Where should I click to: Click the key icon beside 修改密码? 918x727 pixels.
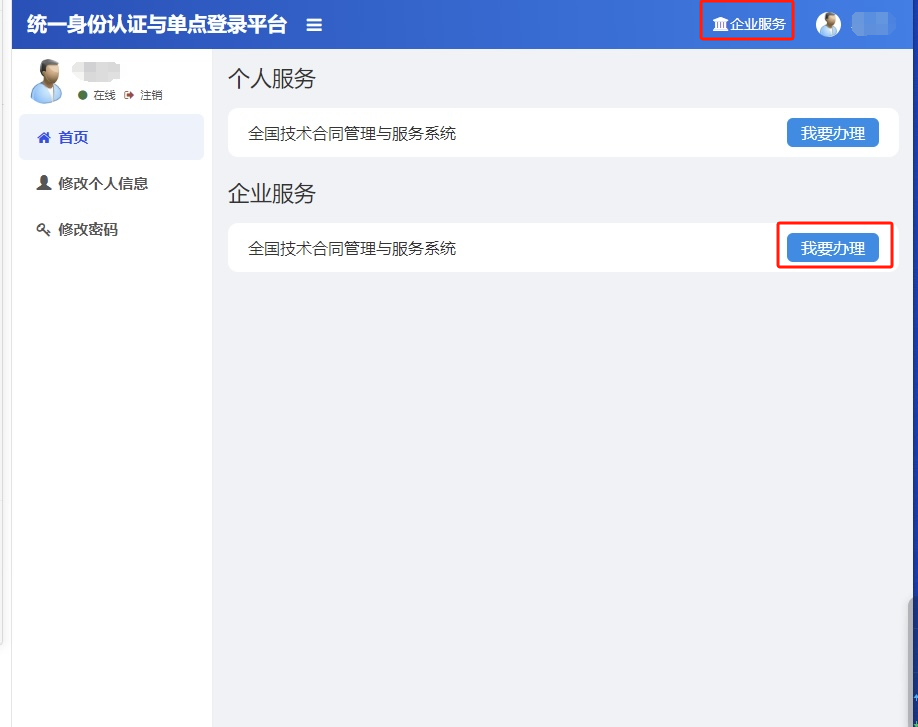43,230
